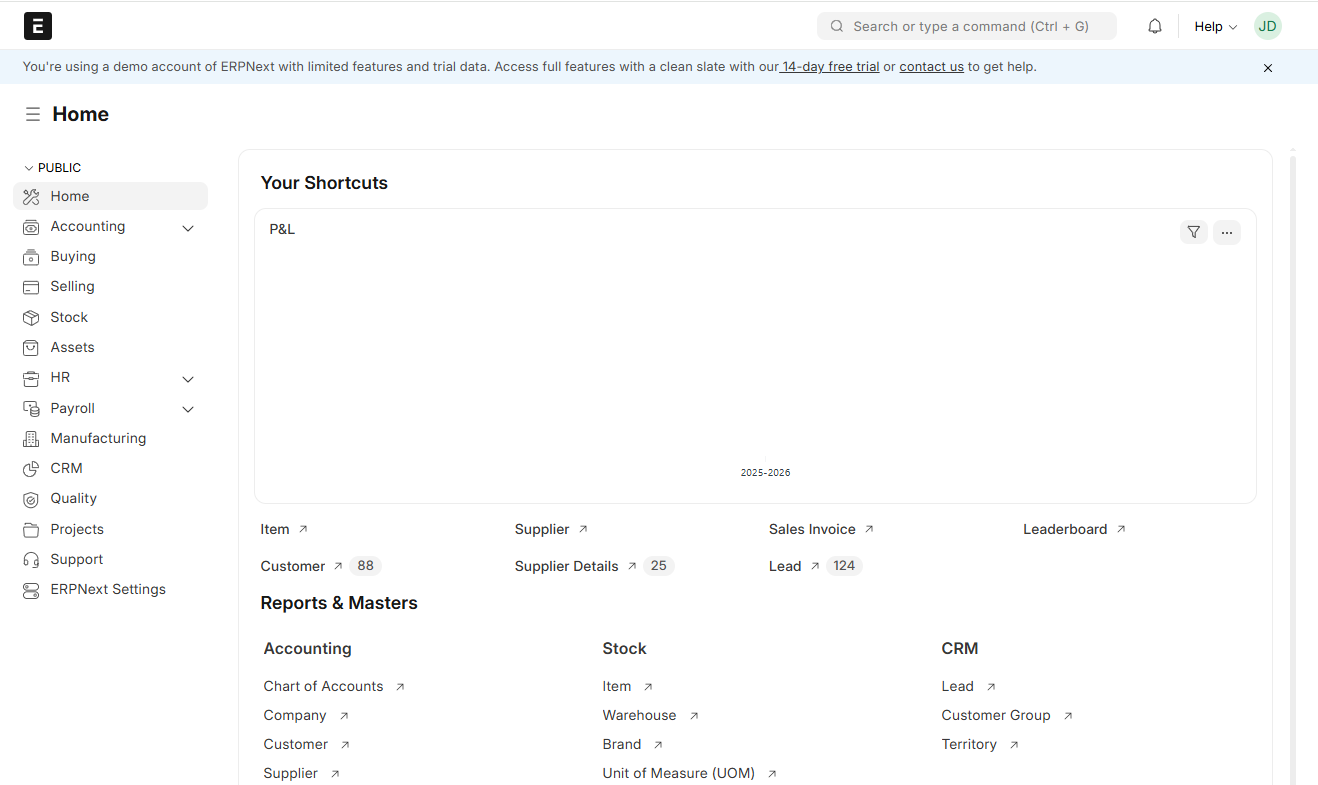Click the arrow icon next to Sales Invoice shortcut
The width and height of the screenshot is (1318, 785).
click(x=869, y=529)
